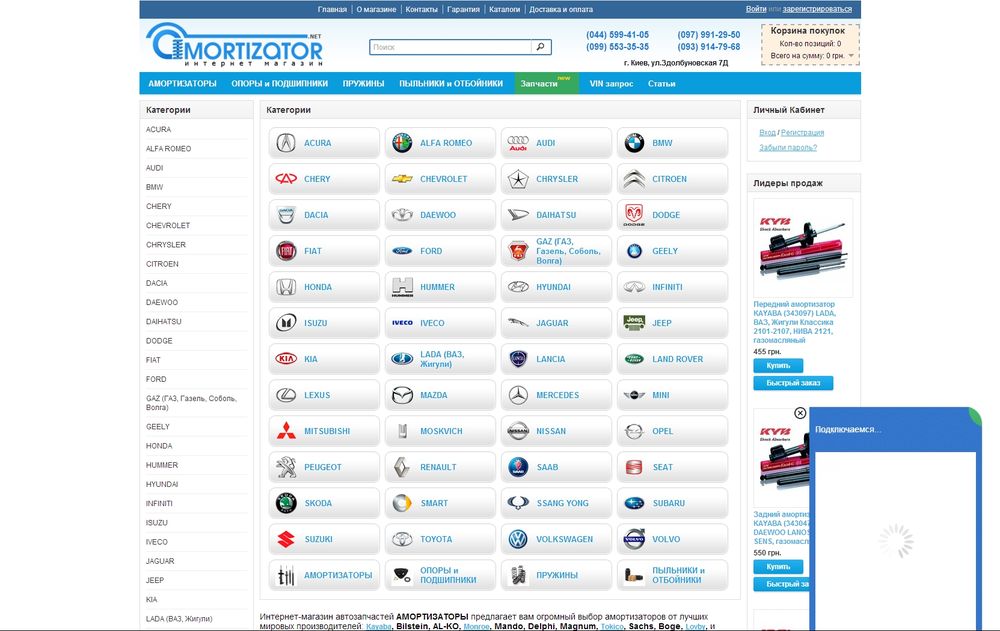
Task: Click Купить for the 455 грн. shock absorber
Action: (x=778, y=366)
